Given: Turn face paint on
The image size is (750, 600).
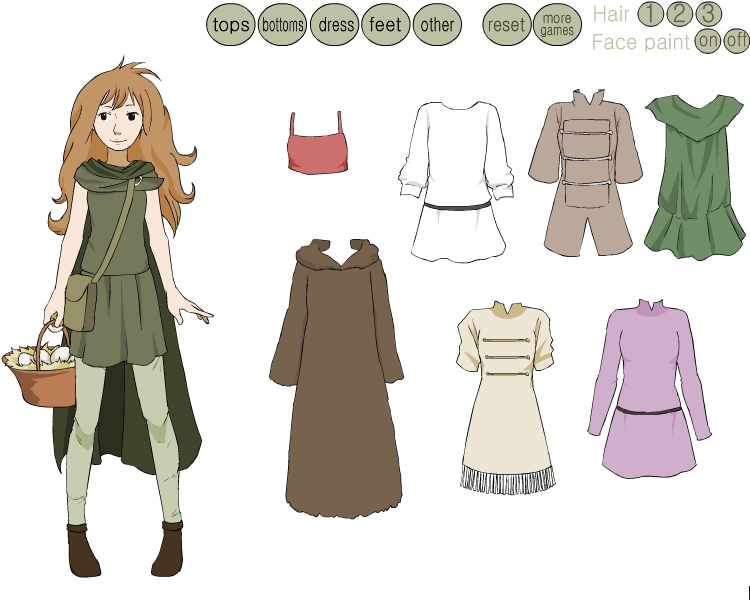Looking at the screenshot, I should pos(707,41).
